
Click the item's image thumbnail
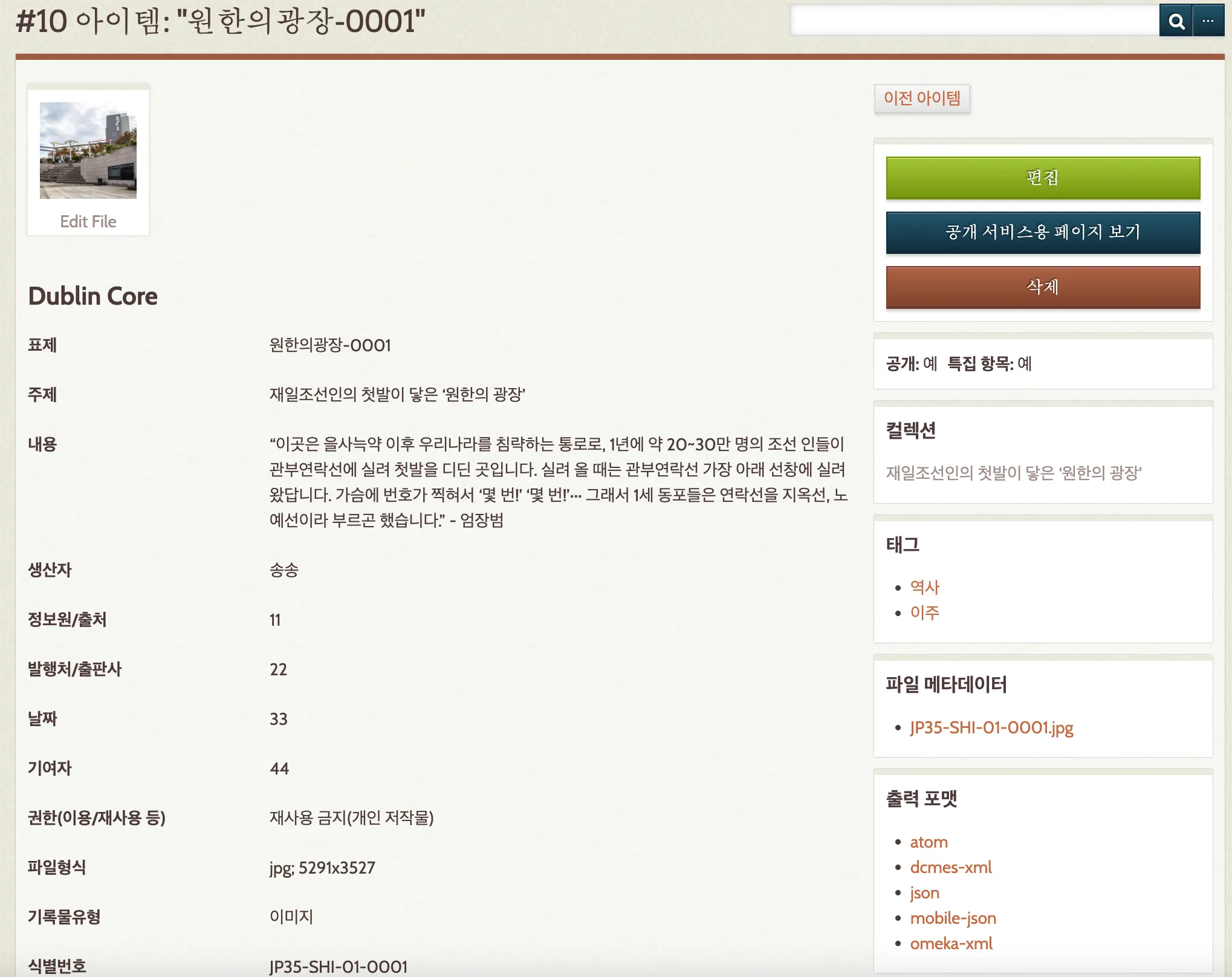tap(88, 151)
